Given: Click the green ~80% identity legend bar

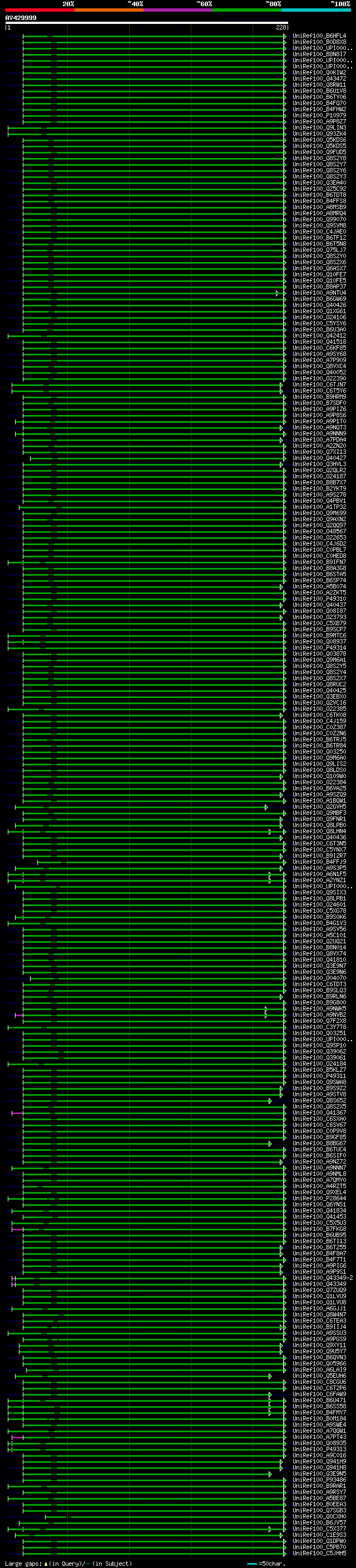Looking at the screenshot, I should click(x=247, y=10).
